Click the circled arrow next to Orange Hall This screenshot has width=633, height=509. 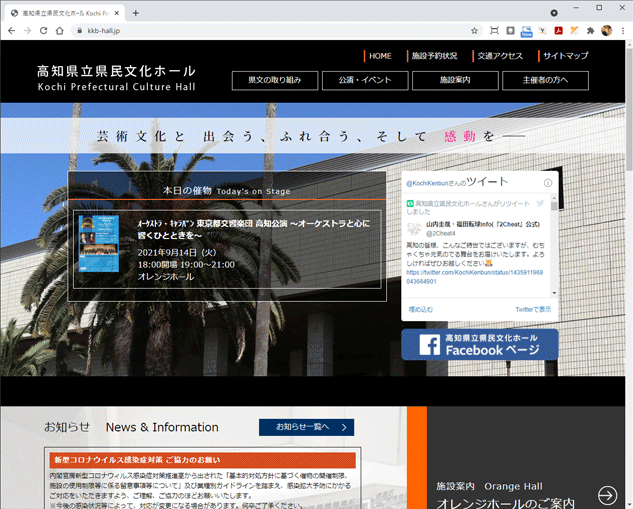pos(608,495)
